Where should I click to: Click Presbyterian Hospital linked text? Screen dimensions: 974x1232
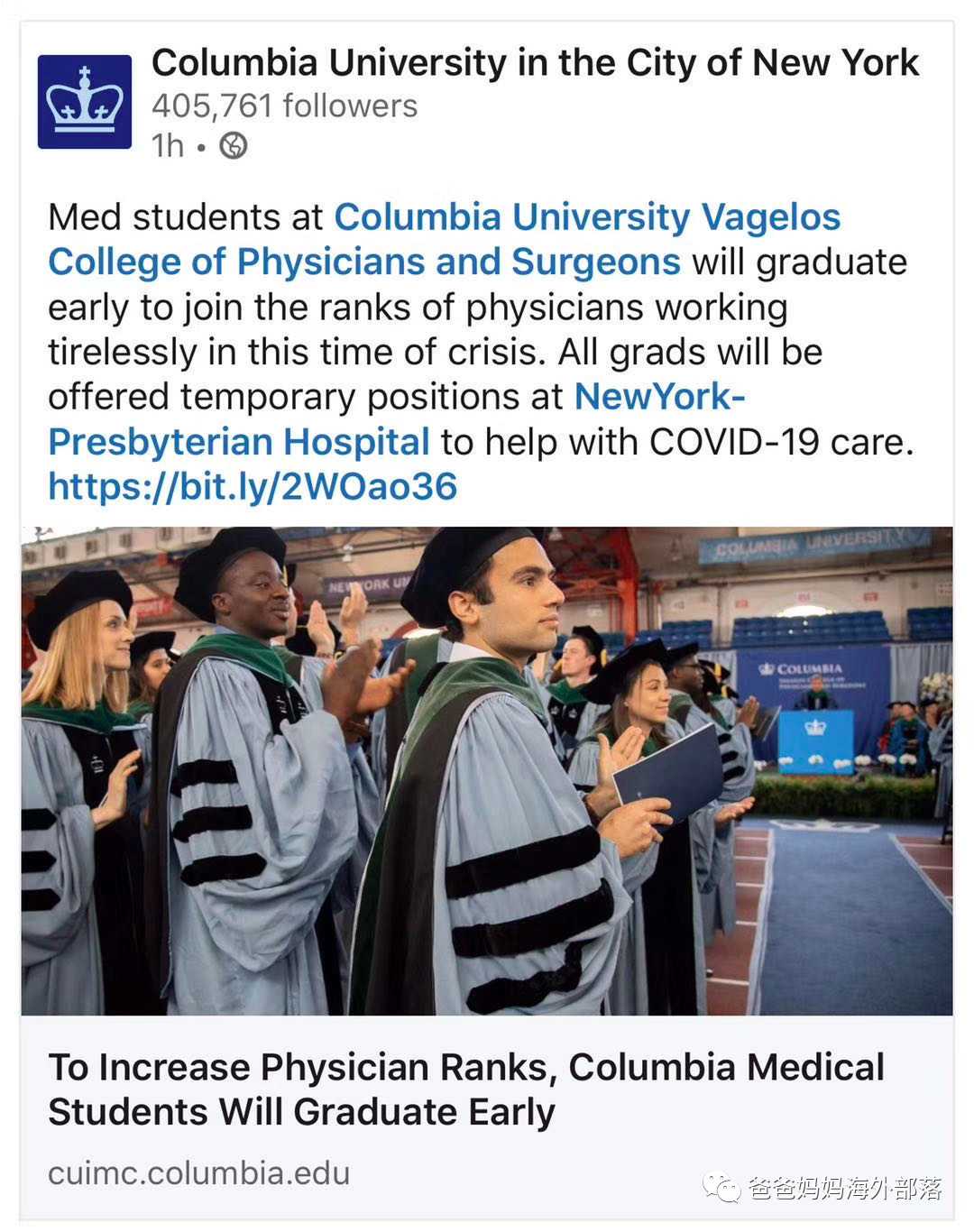pyautogui.click(x=238, y=442)
